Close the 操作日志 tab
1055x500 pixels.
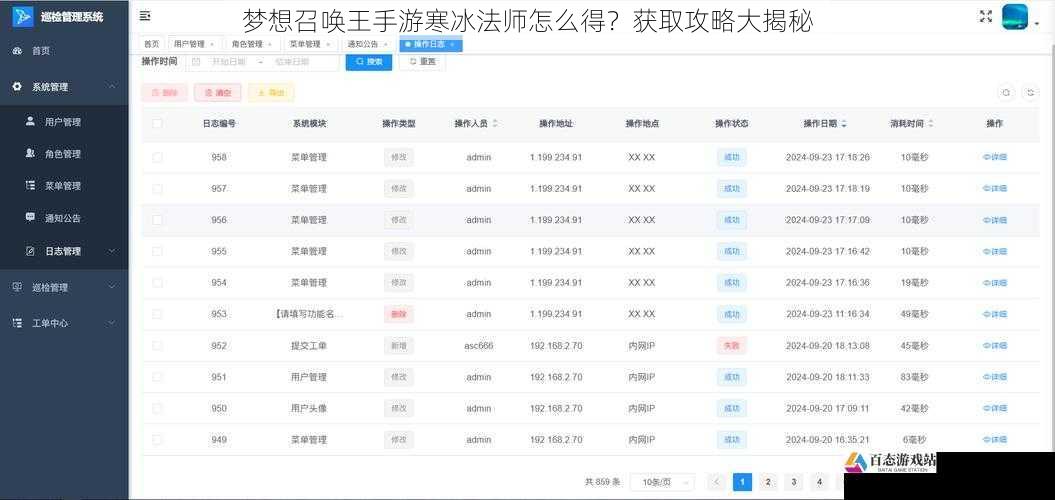[452, 44]
